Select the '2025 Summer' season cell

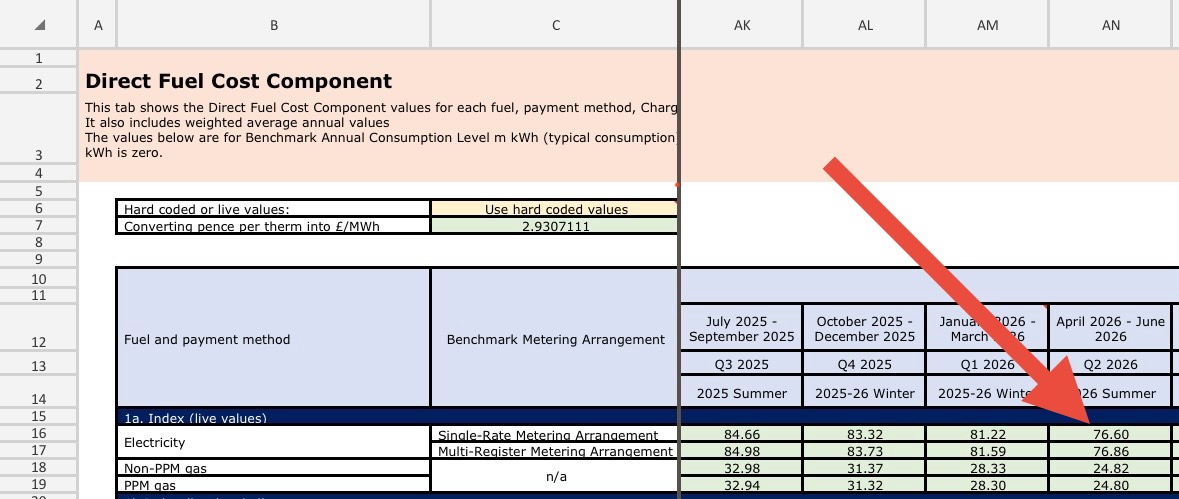click(x=741, y=393)
